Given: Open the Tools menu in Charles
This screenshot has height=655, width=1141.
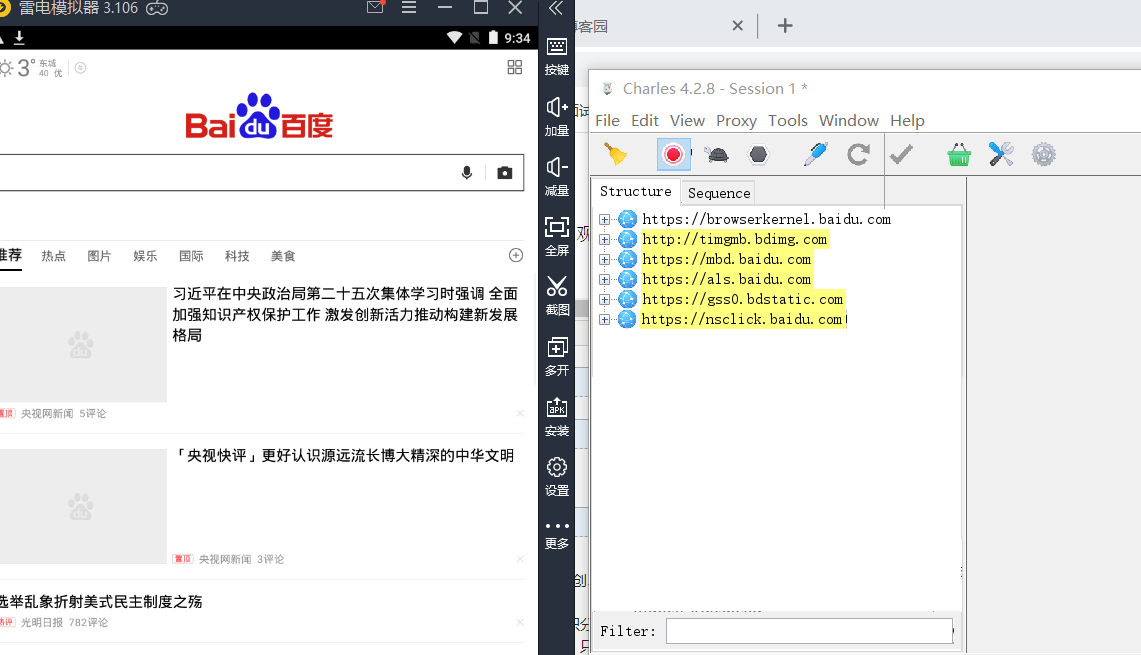Looking at the screenshot, I should click(x=788, y=121).
